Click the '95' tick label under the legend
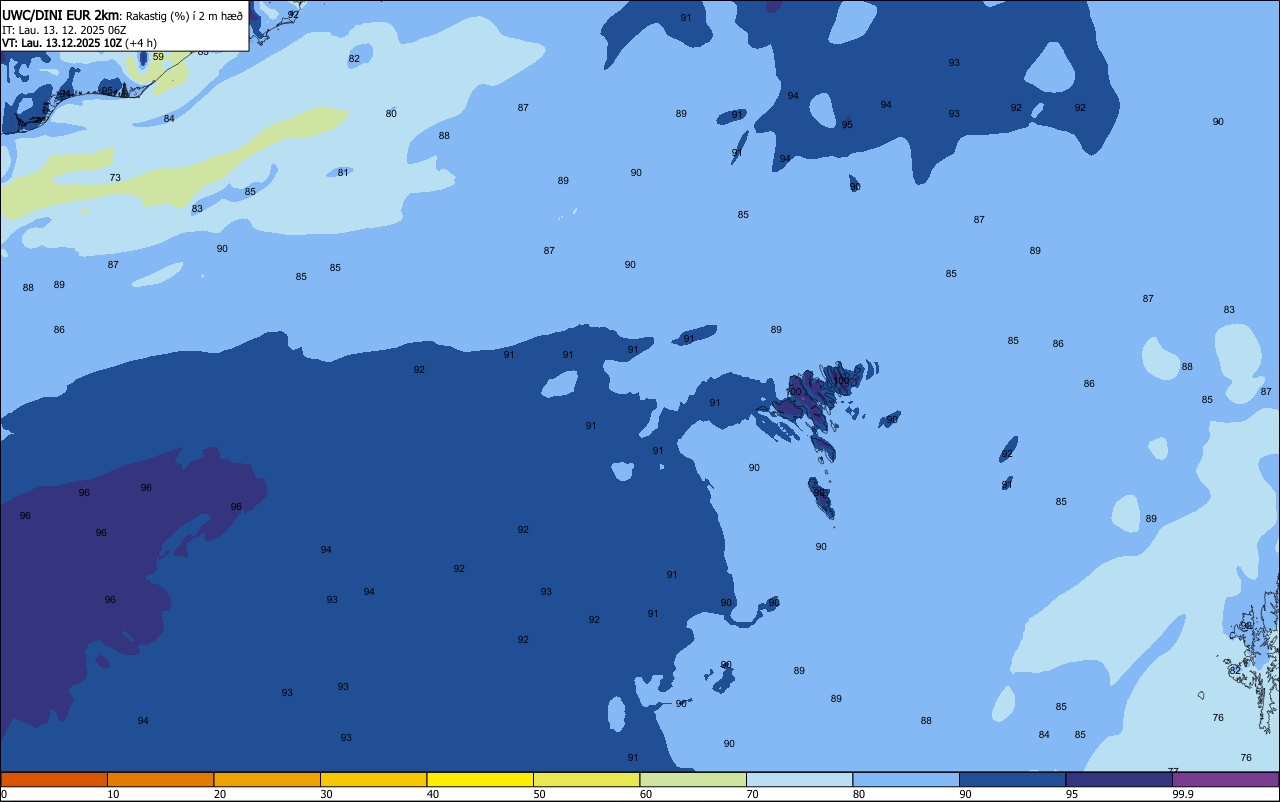1280x802 pixels. click(1072, 794)
